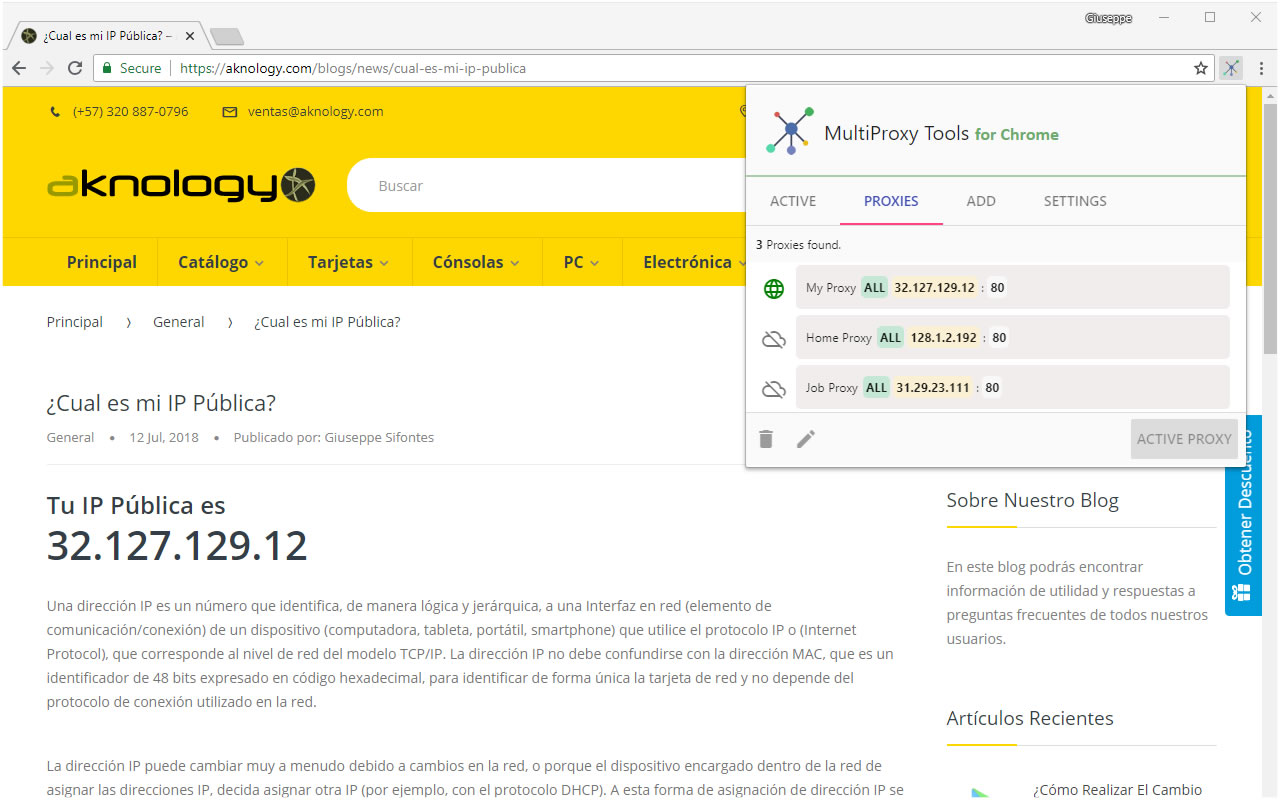Go back to the previous page
Viewport: 1280px width, 800px height.
19,68
